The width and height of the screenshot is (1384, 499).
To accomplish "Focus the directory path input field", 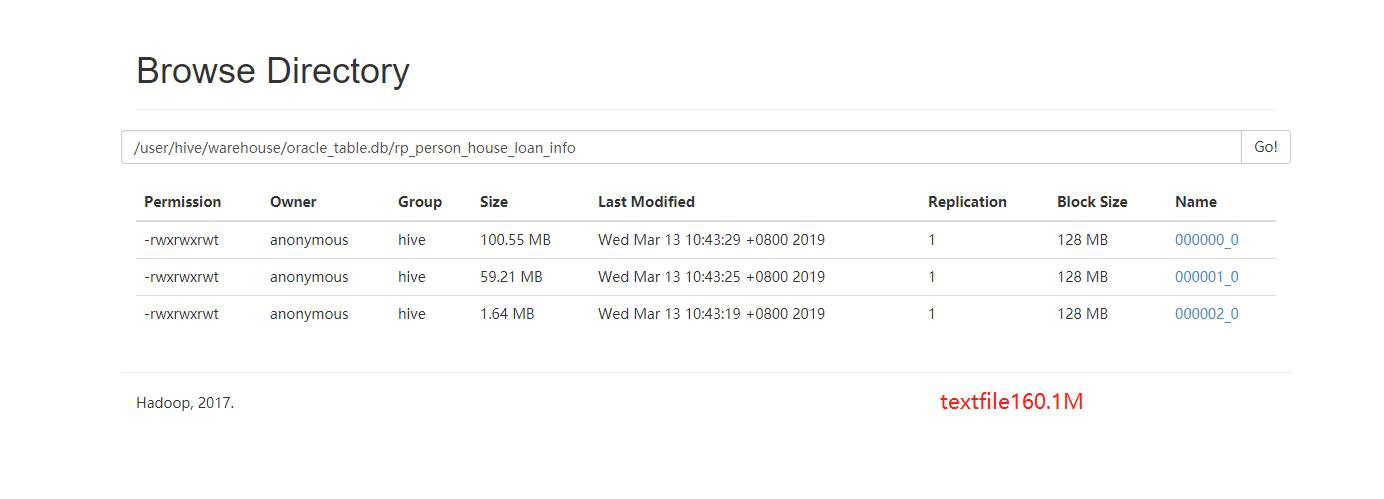I will pyautogui.click(x=681, y=147).
